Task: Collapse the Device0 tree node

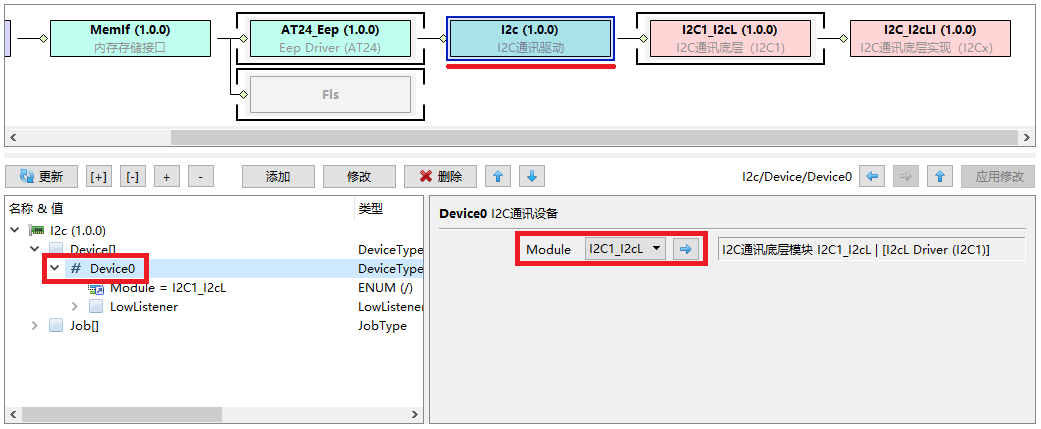Action: click(x=55, y=269)
